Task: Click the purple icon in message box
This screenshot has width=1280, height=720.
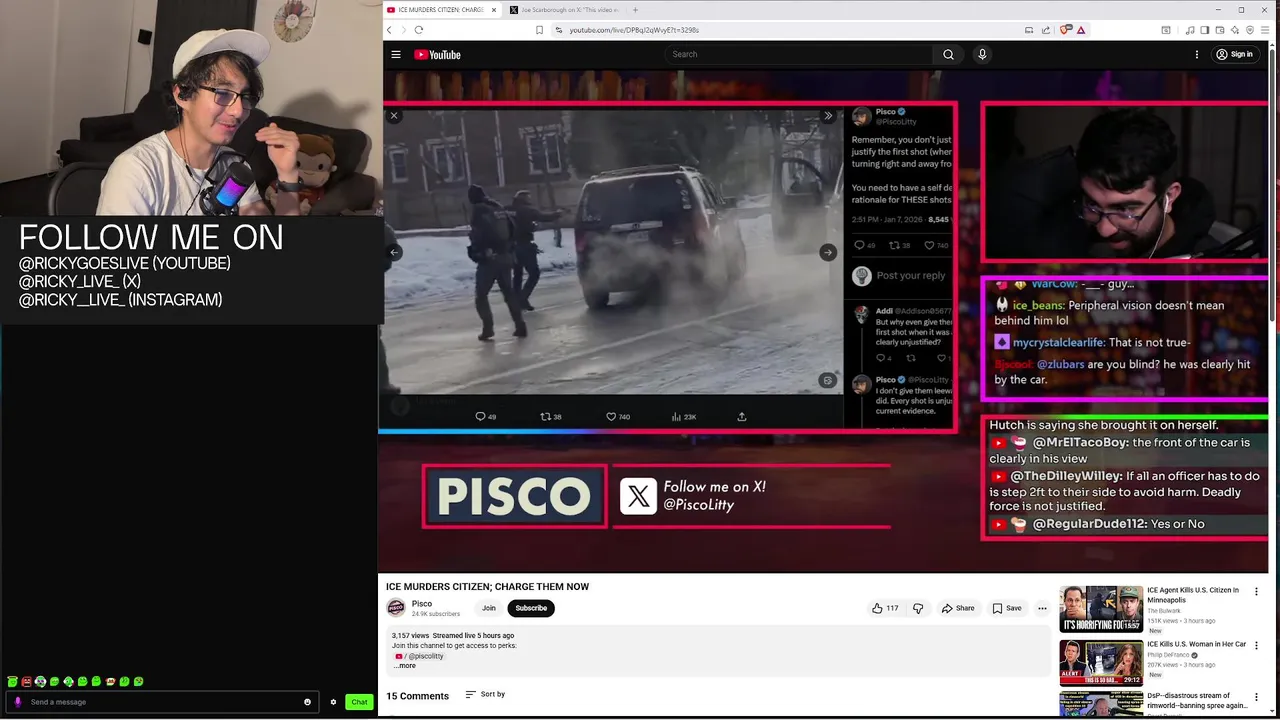Action: click(x=18, y=702)
